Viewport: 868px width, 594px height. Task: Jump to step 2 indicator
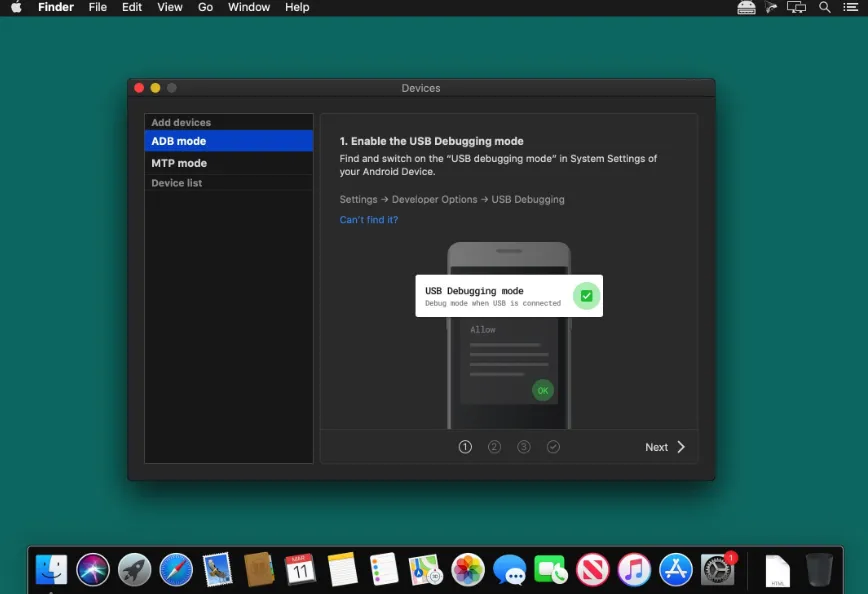point(494,447)
